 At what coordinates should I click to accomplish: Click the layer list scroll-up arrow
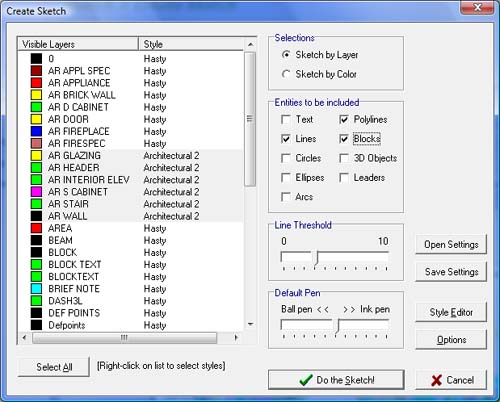coord(250,44)
